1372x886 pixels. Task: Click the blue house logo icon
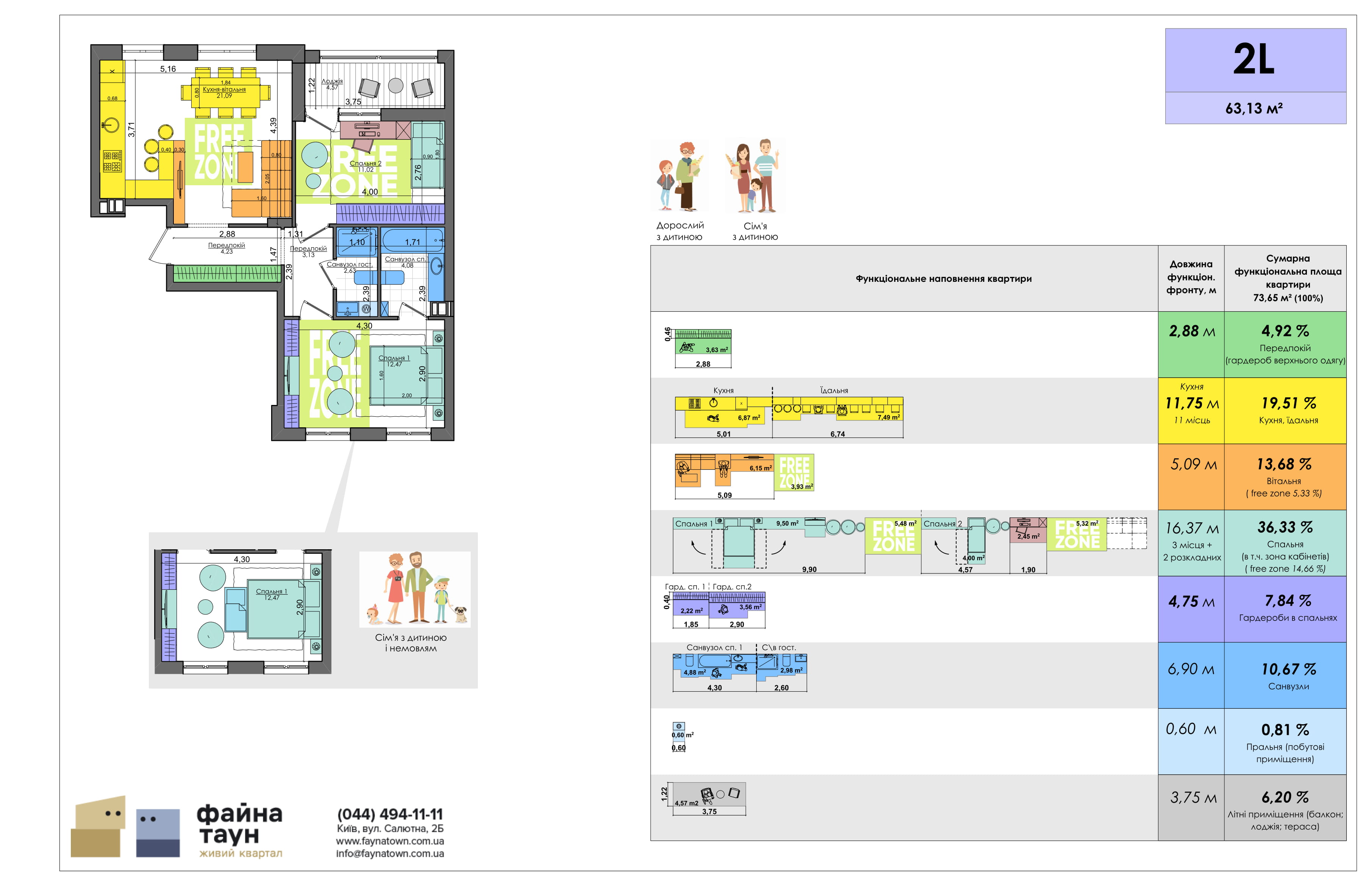[x=158, y=833]
